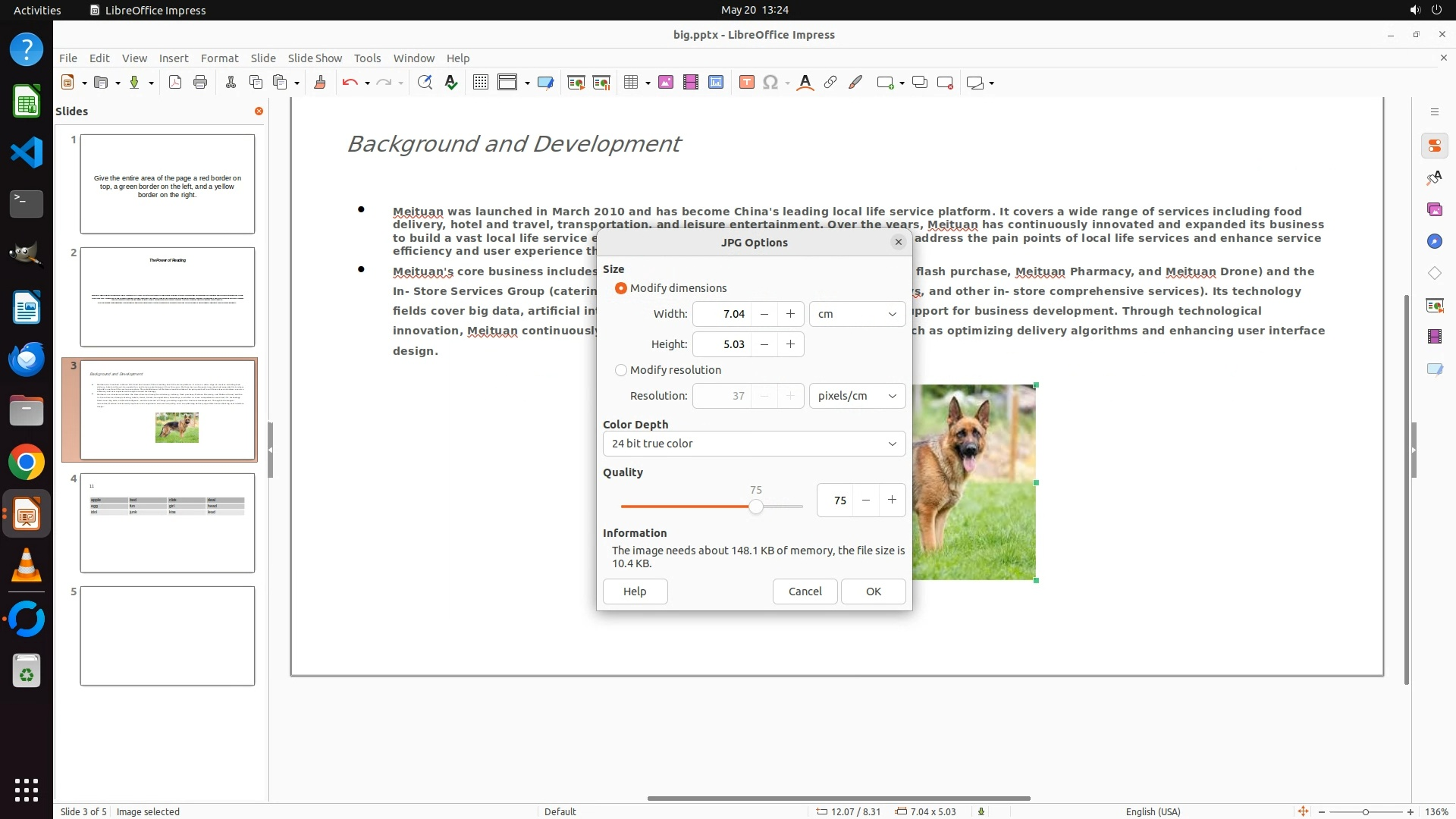Click the Print icon in toolbar
Image resolution: width=1456 pixels, height=819 pixels.
(x=200, y=83)
